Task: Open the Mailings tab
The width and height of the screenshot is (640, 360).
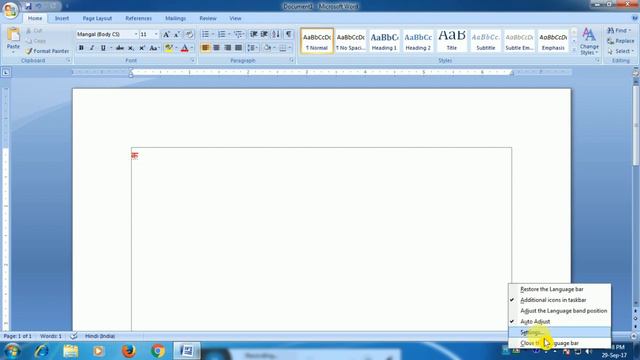Action: (x=176, y=18)
